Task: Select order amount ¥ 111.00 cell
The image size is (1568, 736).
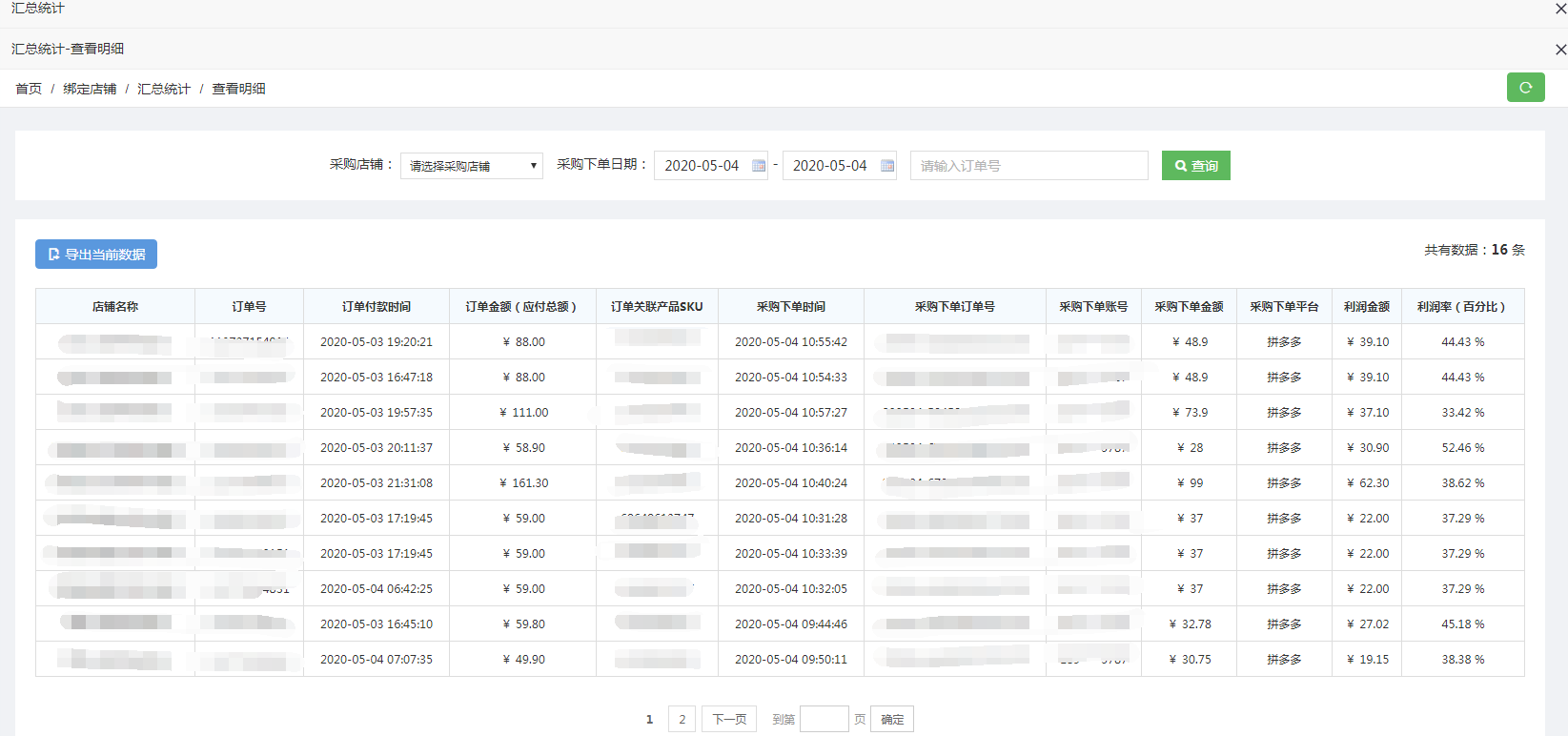Action: click(523, 413)
